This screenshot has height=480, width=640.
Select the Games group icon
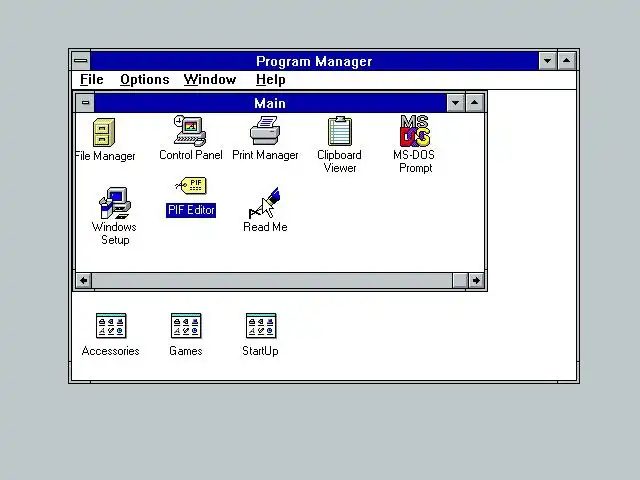[x=186, y=326]
